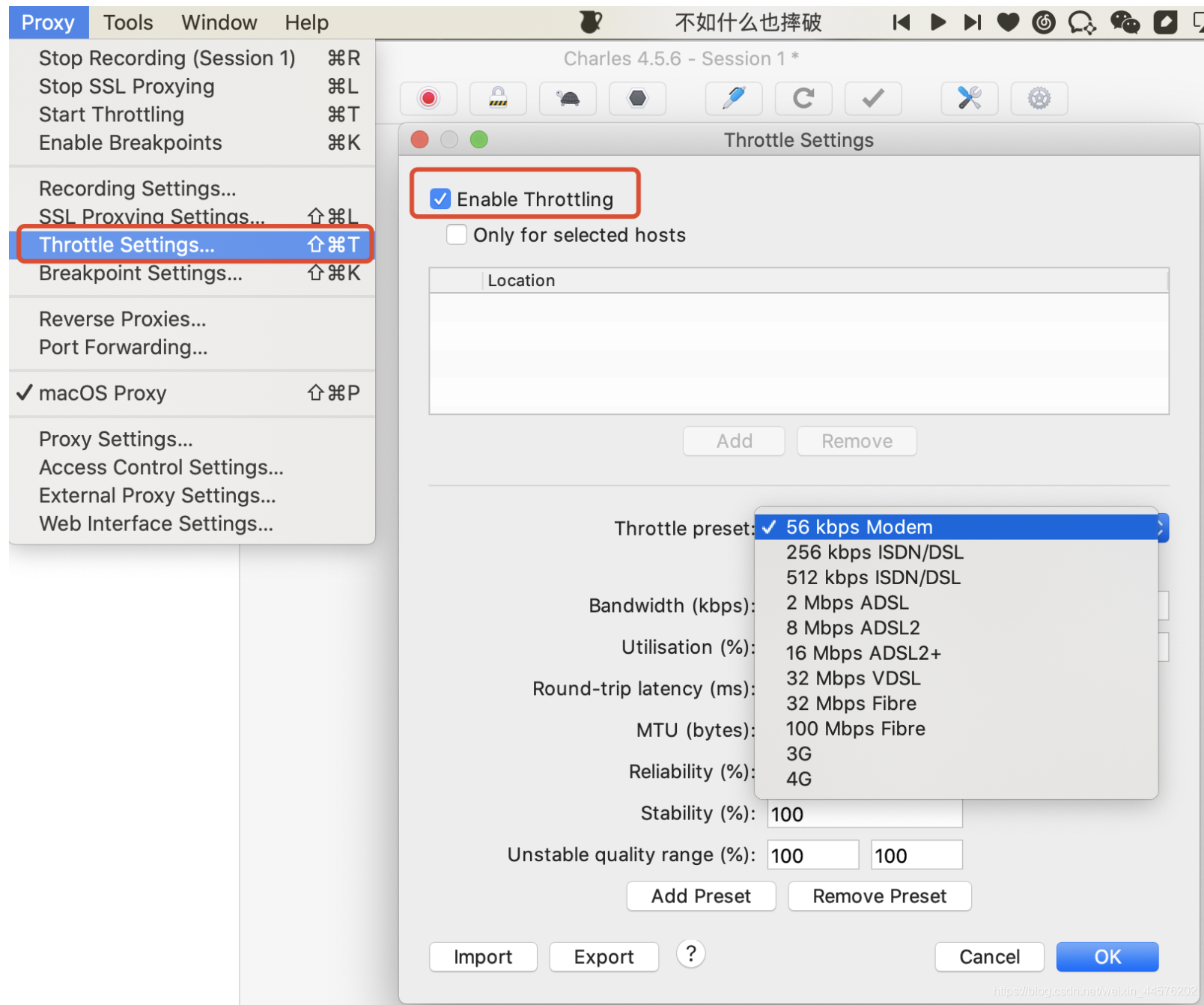1204x1005 pixels.
Task: Click the repeat refresh arrow icon
Action: pyautogui.click(x=803, y=98)
